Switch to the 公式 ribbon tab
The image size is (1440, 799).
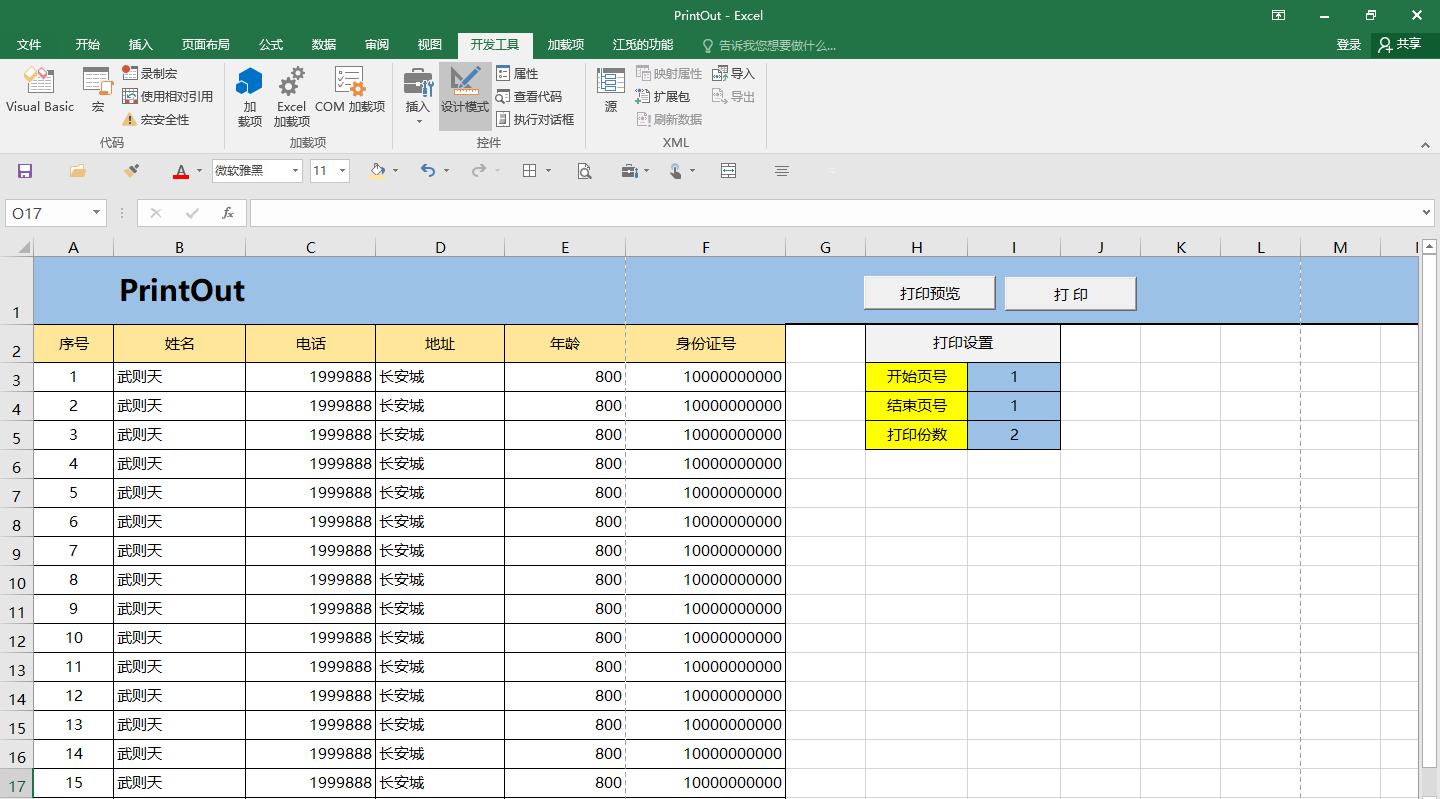point(271,44)
